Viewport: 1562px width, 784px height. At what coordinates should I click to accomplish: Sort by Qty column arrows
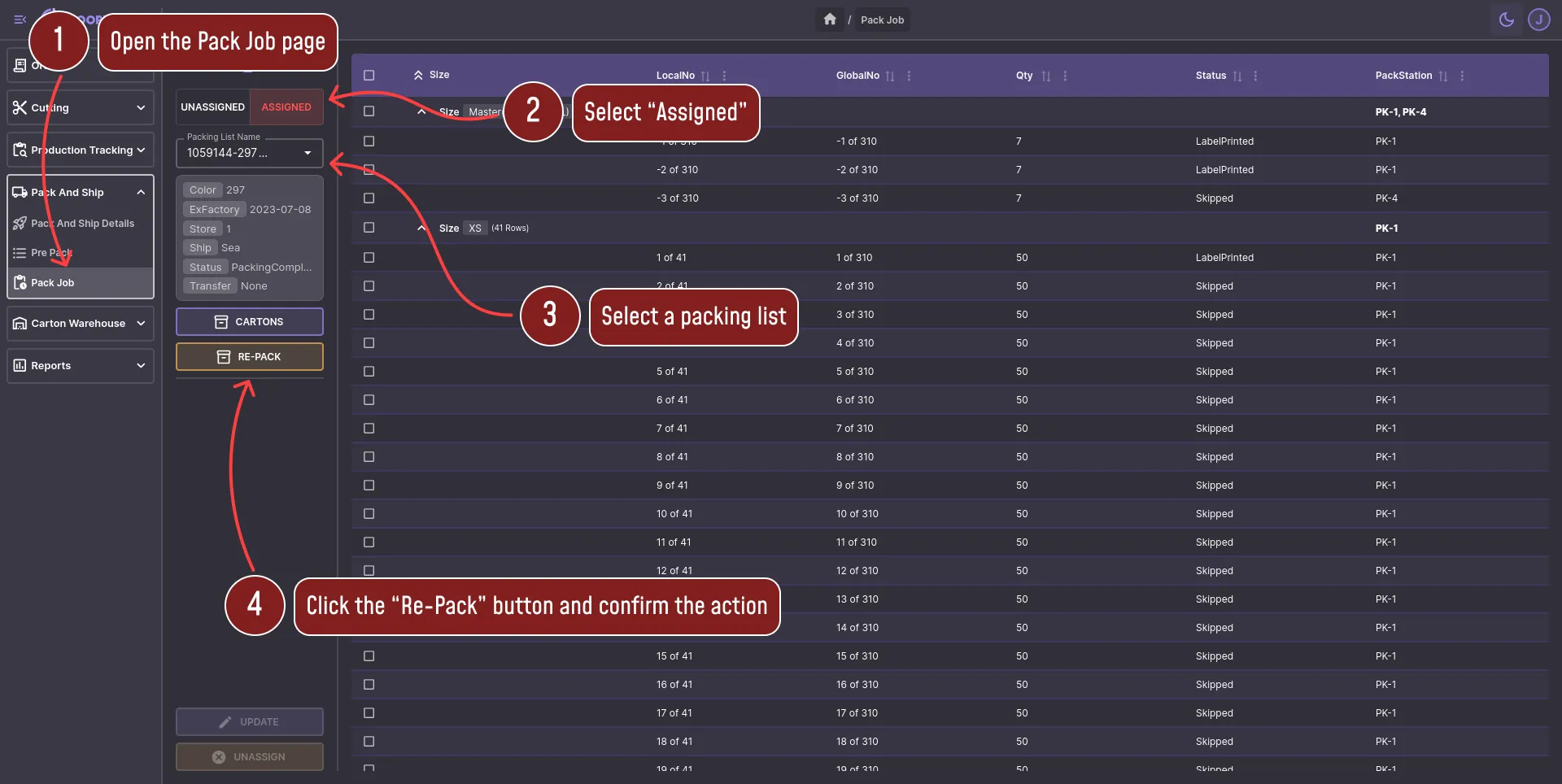(1046, 76)
